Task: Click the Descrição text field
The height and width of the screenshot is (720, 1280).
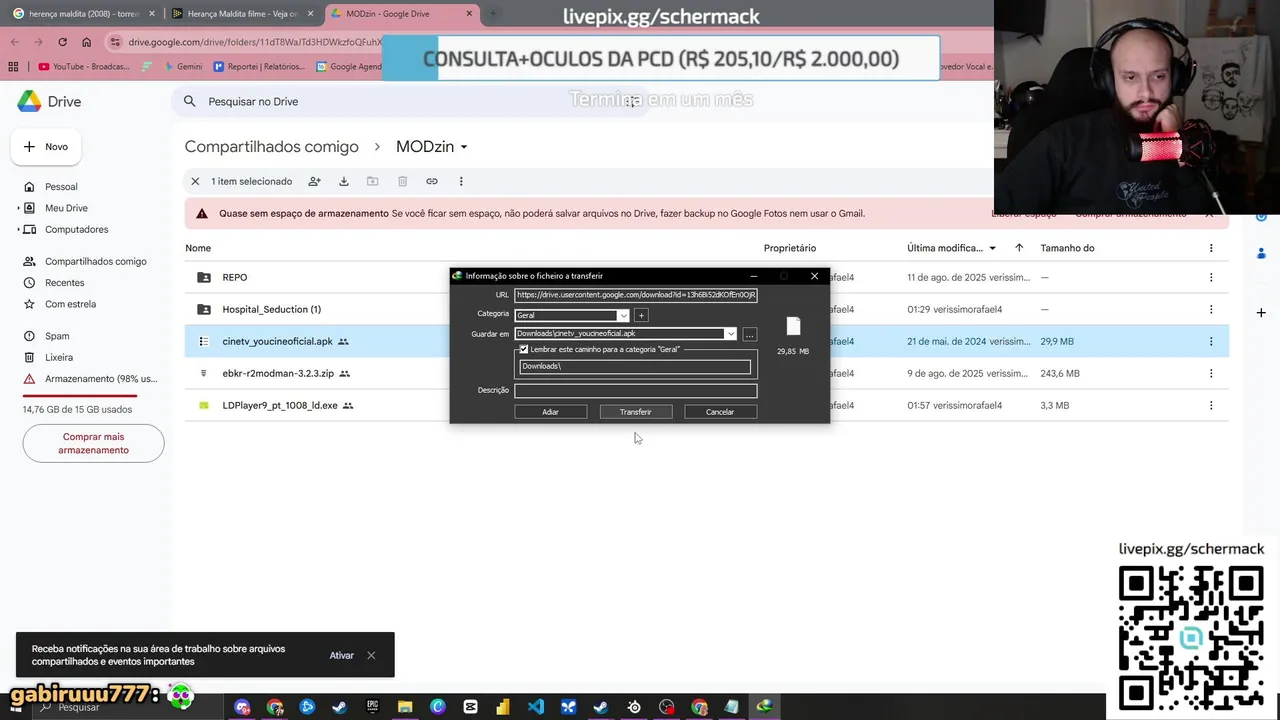Action: point(636,390)
